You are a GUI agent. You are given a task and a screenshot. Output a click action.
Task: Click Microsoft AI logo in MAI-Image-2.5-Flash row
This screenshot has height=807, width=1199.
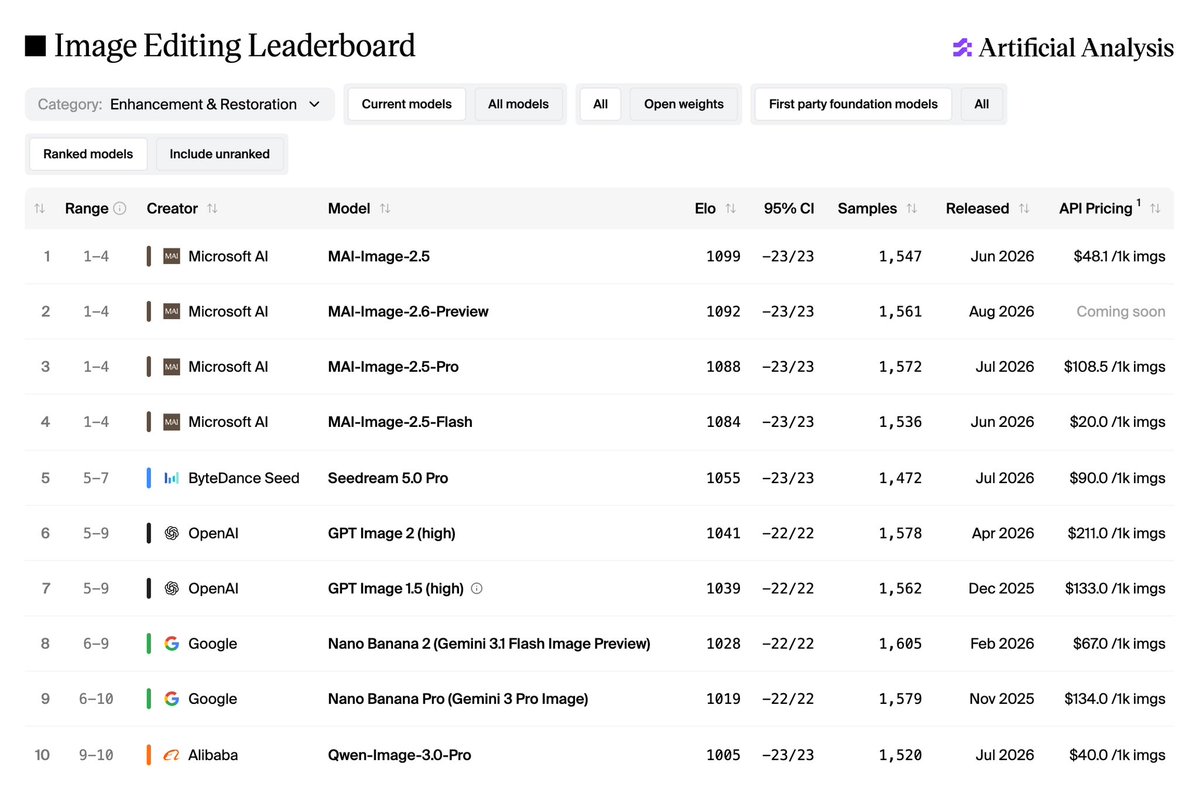pyautogui.click(x=172, y=421)
